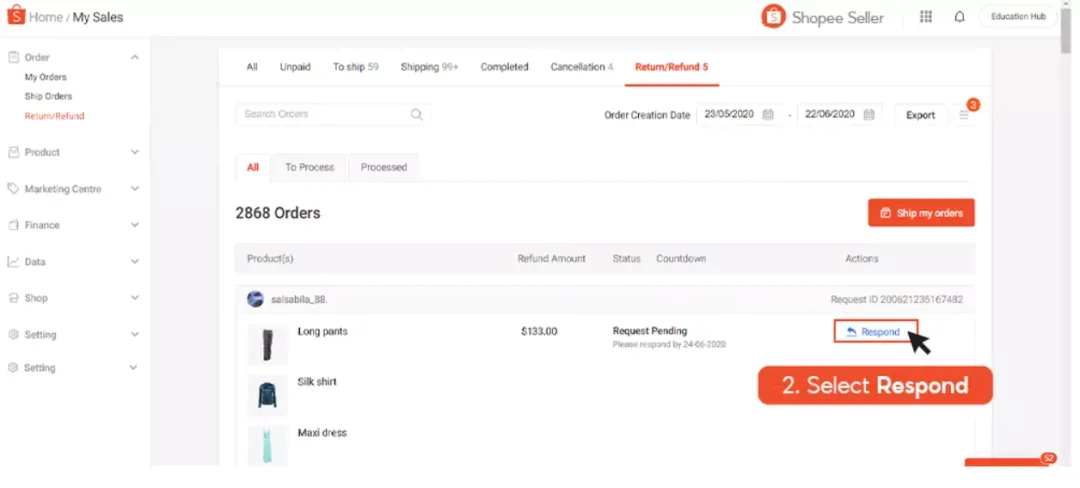Viewport: 1080px width, 488px height.
Task: Open Return/Refund in sidebar
Action: (54, 116)
